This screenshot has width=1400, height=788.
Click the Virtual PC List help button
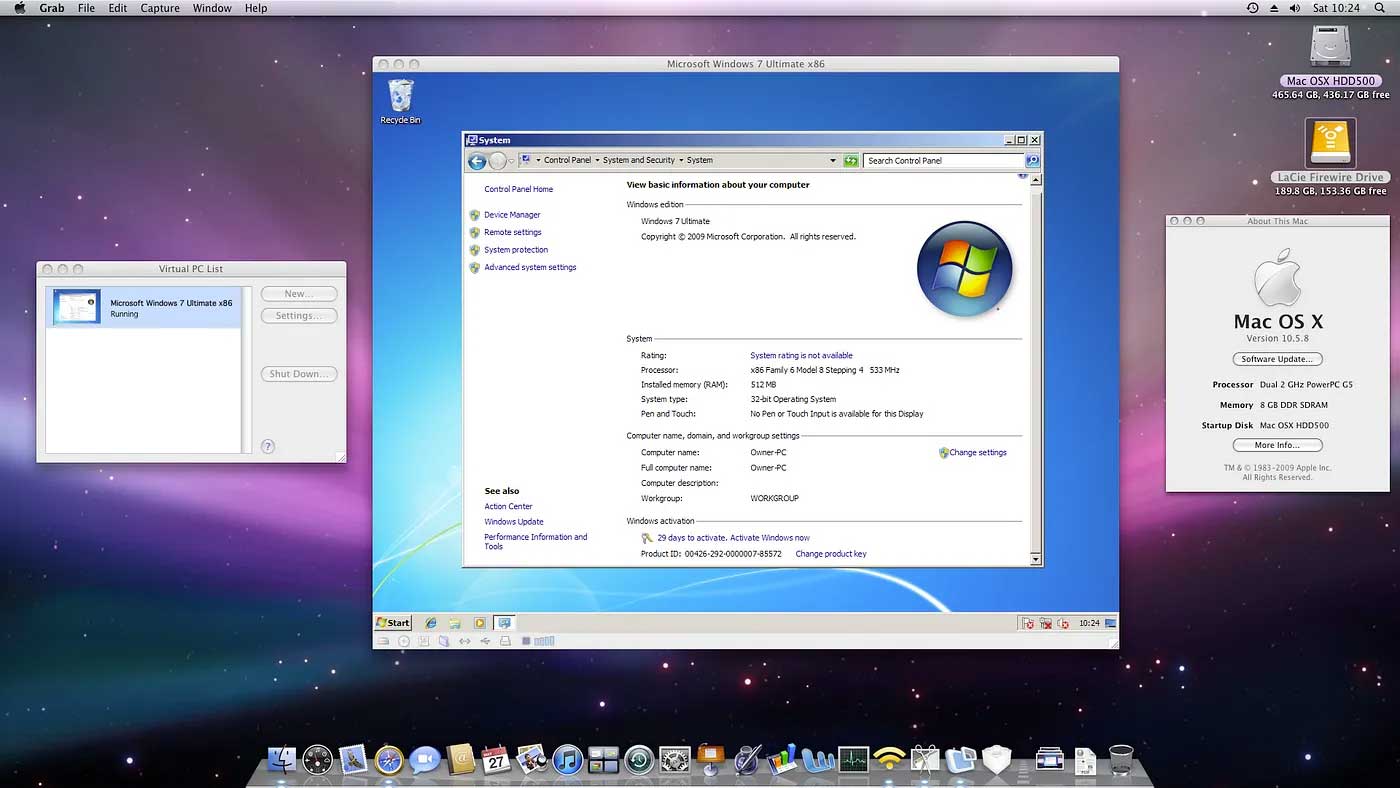click(x=267, y=446)
